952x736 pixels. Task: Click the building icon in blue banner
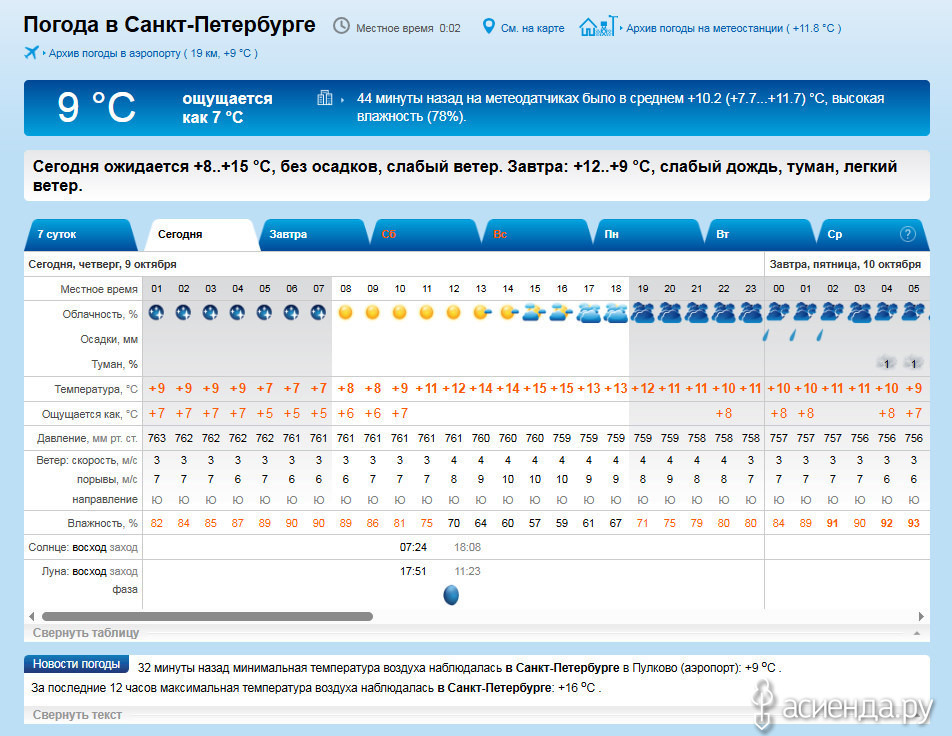pos(324,98)
